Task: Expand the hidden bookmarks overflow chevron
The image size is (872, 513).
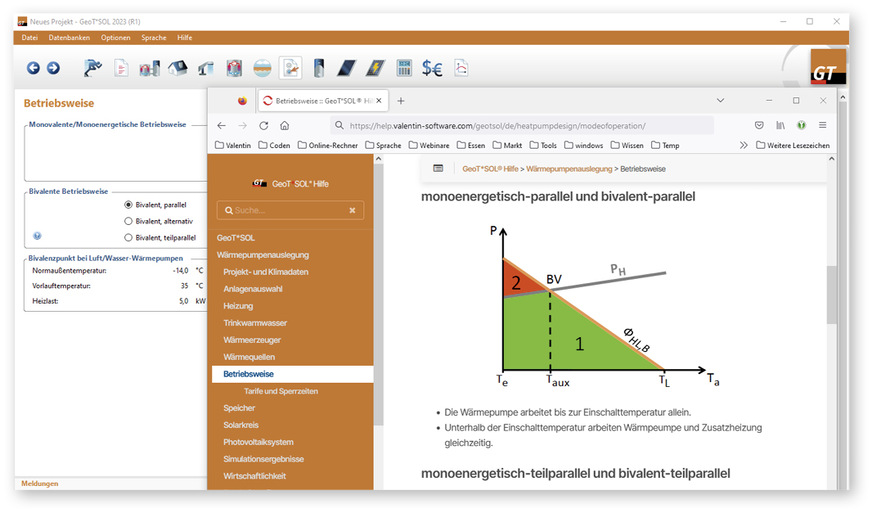Action: point(743,145)
